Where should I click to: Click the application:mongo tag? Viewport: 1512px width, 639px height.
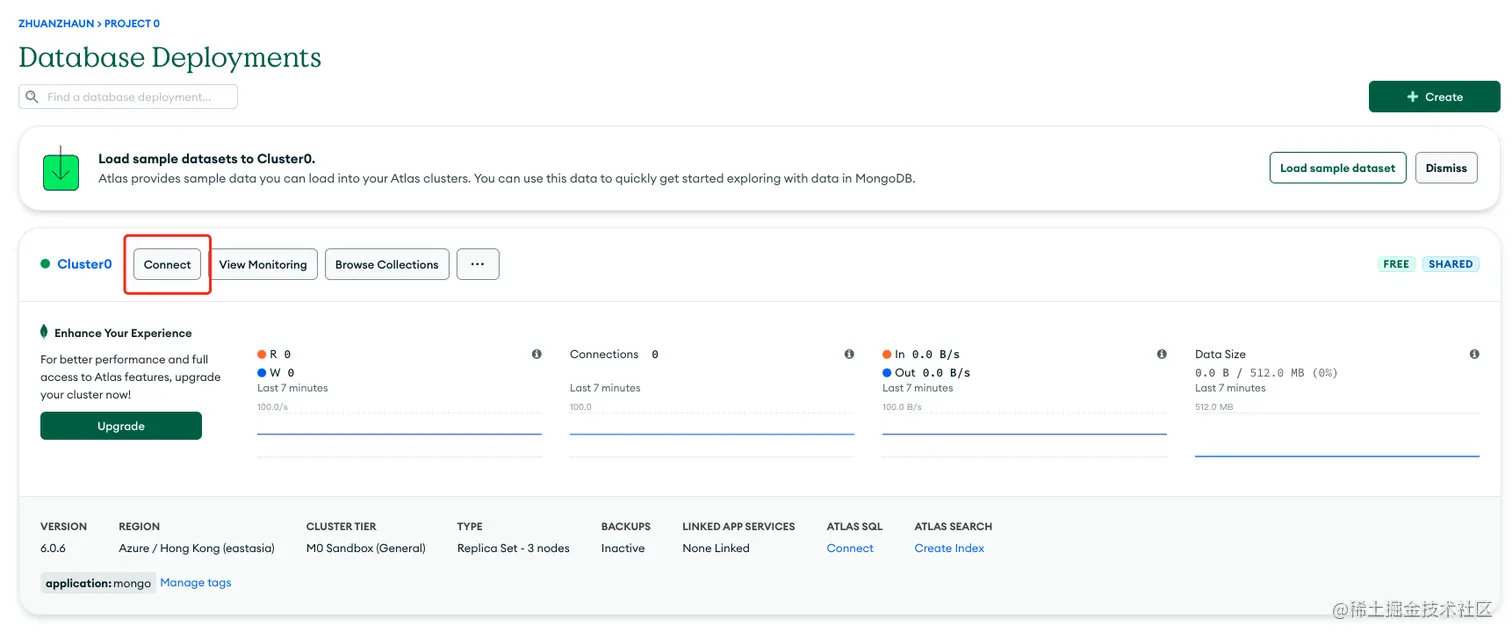pyautogui.click(x=98, y=583)
